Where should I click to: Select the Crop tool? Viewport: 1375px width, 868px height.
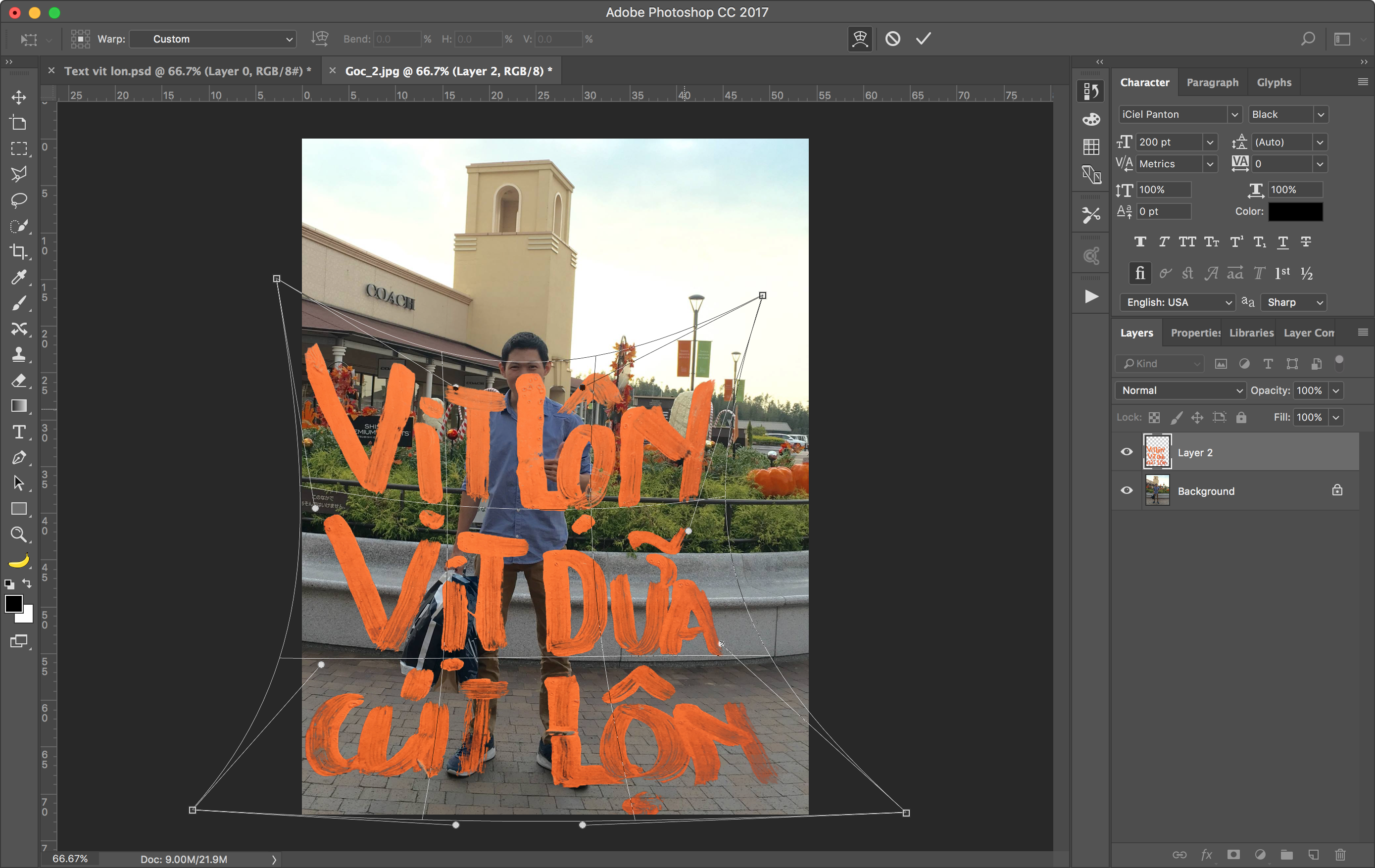[19, 251]
